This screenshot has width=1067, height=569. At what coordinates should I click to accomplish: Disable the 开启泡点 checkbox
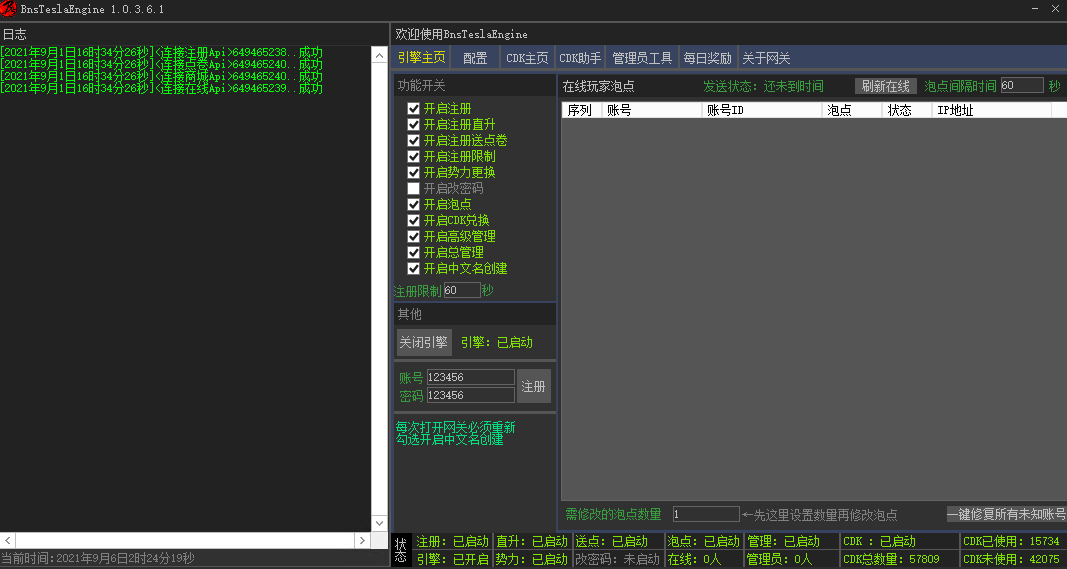click(413, 204)
